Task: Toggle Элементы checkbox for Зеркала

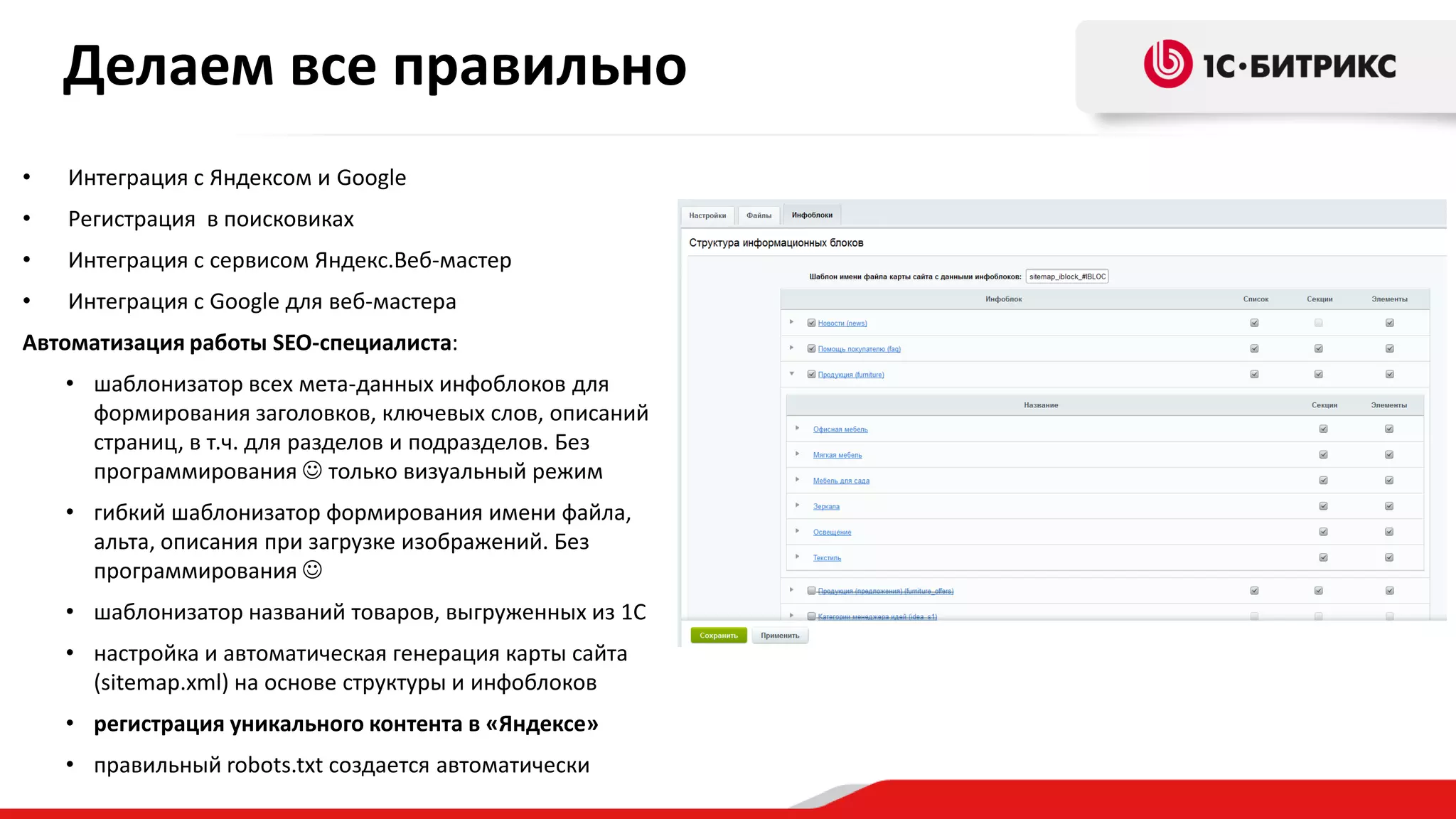Action: 1389,506
